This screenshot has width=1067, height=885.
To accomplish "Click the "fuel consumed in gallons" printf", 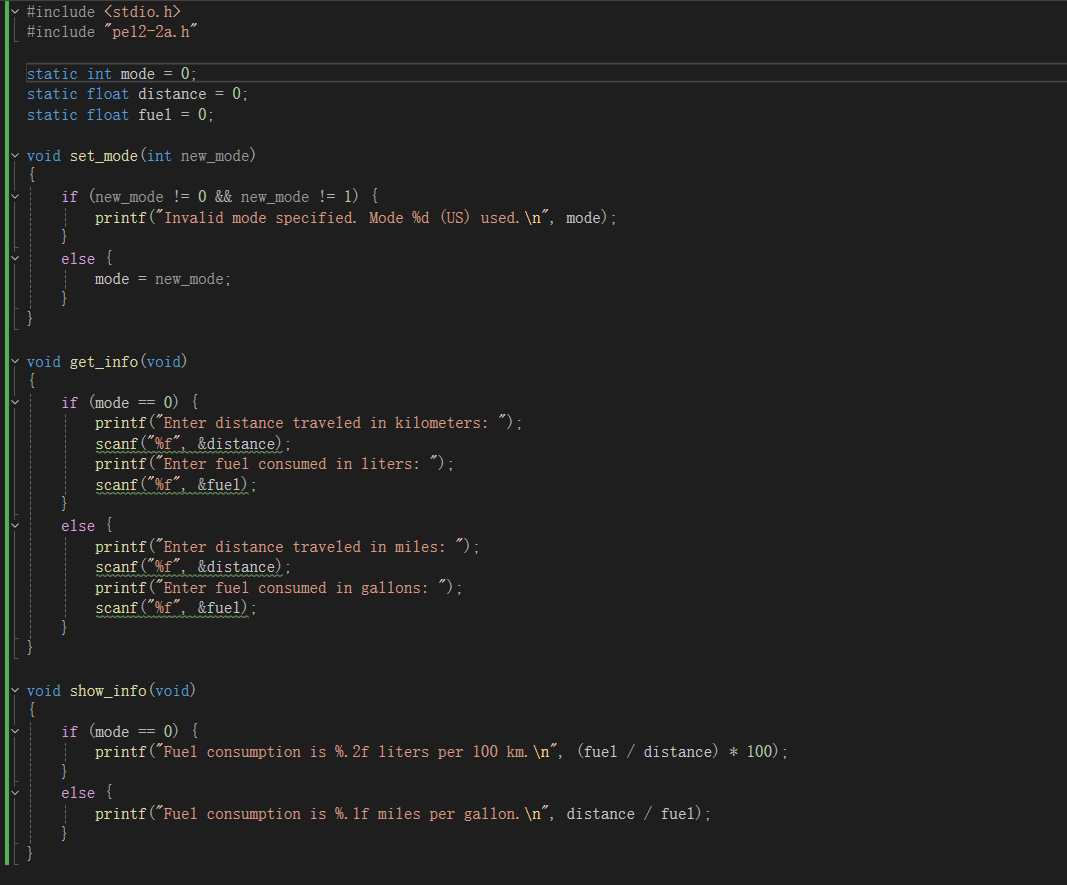I will pos(278,588).
